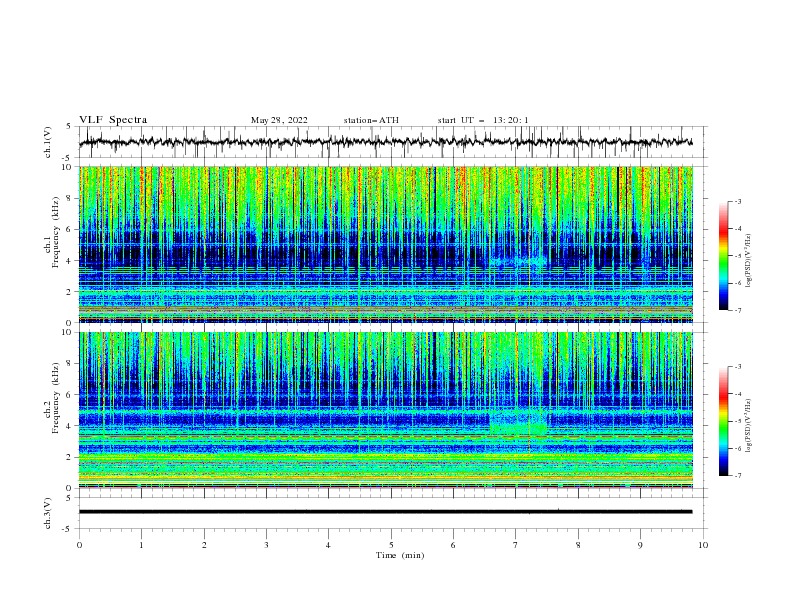Click the "-3" tick on upper colorbar

point(737,201)
